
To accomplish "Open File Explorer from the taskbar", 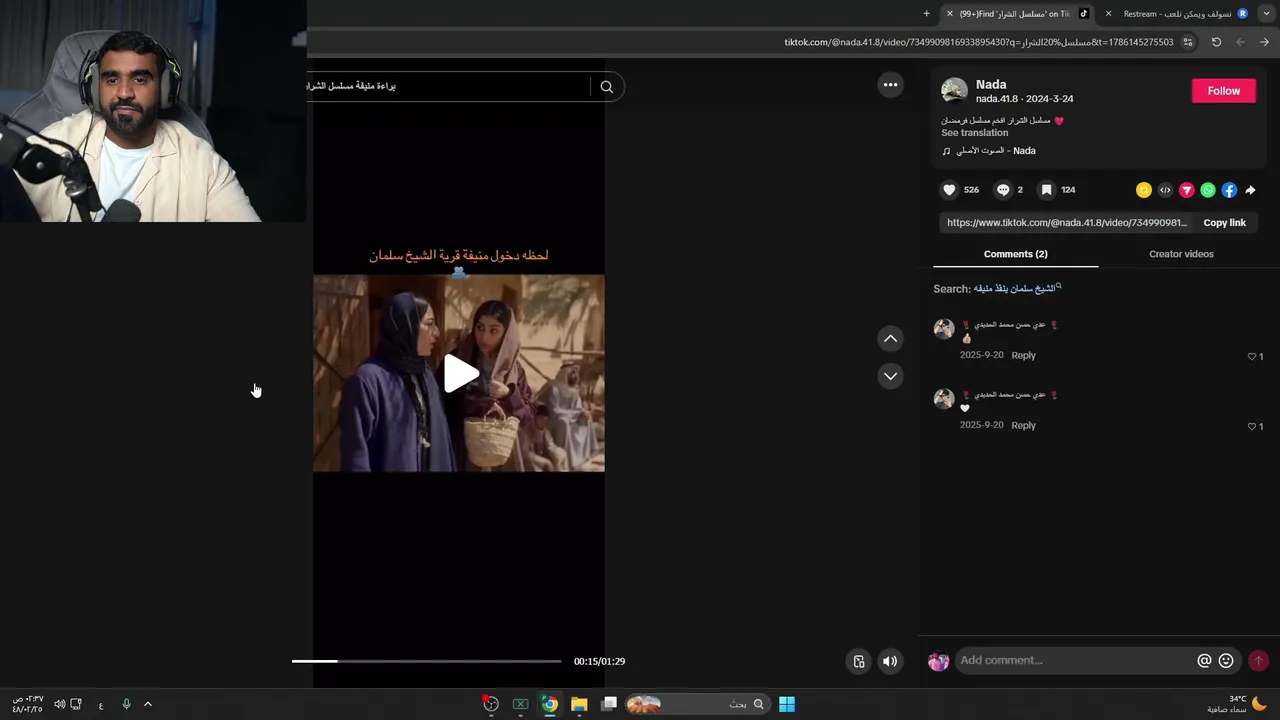I will tap(579, 704).
